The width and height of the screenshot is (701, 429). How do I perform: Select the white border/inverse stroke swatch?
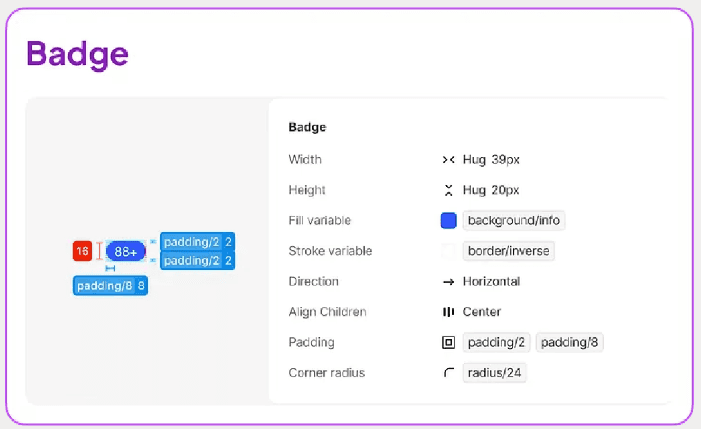(448, 251)
